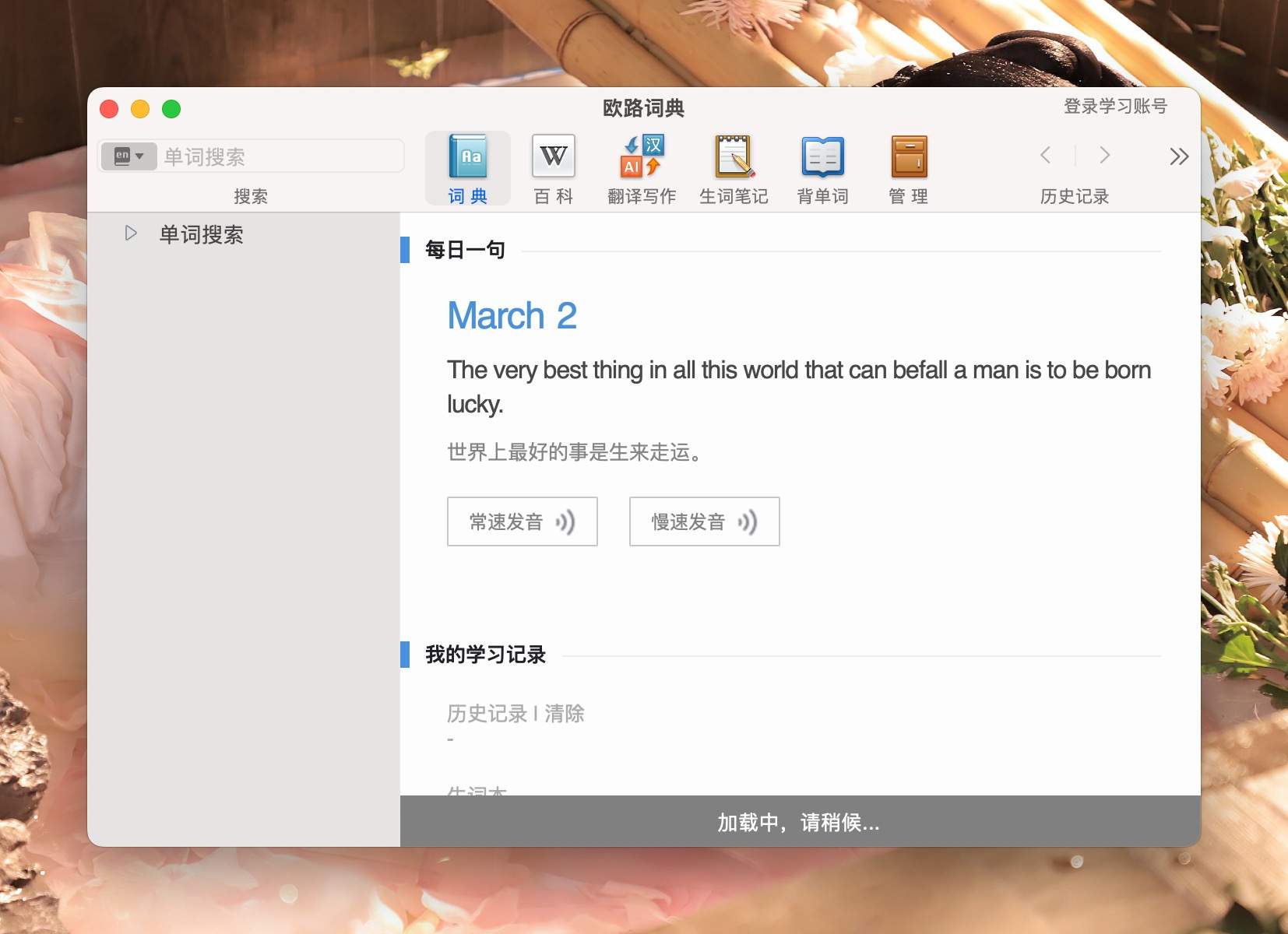Image resolution: width=1288 pixels, height=934 pixels.
Task: Click the date heading March 2
Action: pos(512,315)
